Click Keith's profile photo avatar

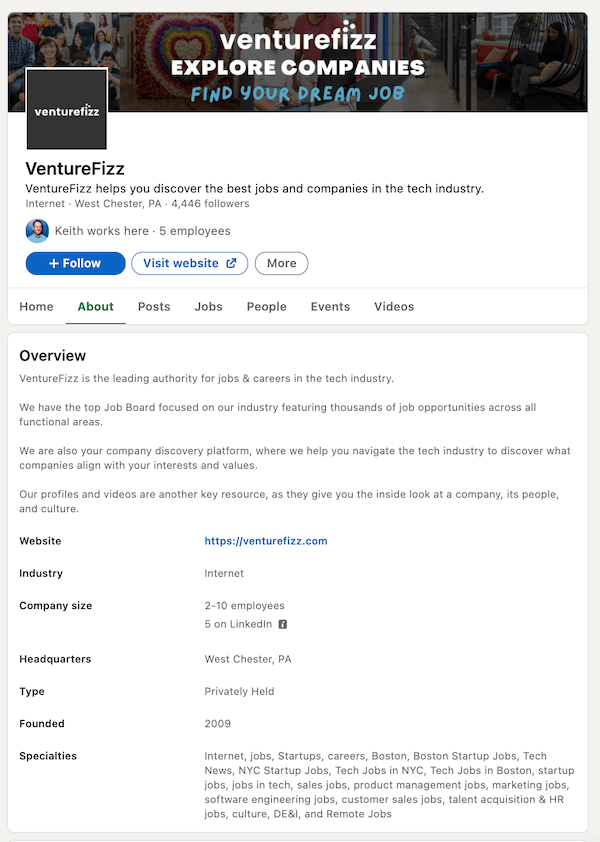37,231
